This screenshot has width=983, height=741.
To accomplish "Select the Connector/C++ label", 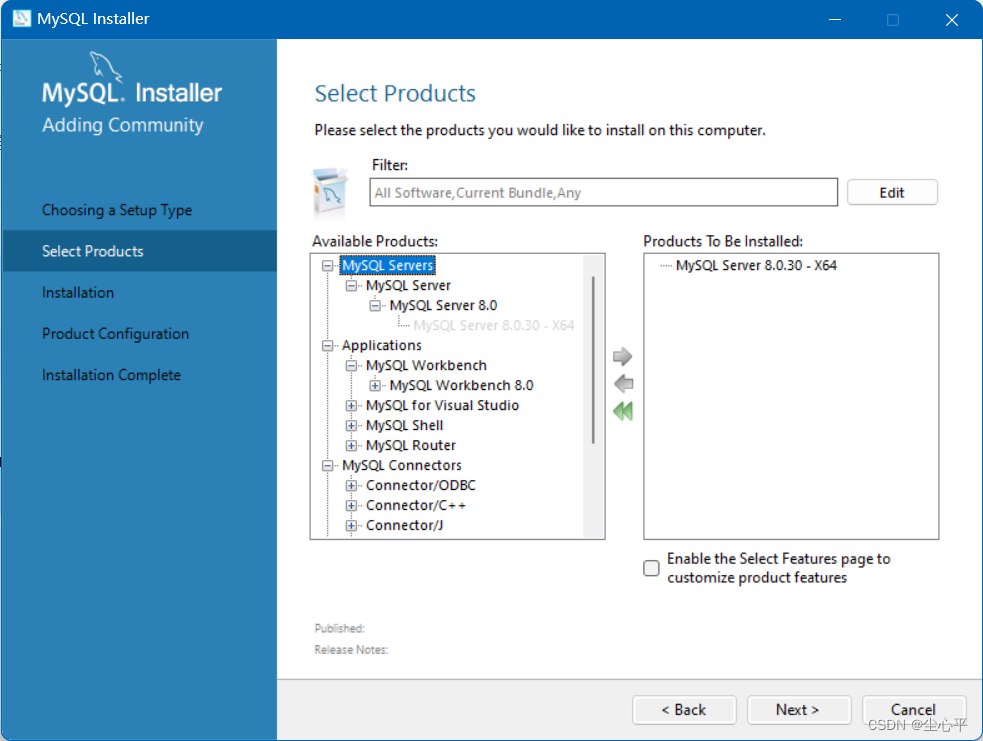I will (416, 506).
